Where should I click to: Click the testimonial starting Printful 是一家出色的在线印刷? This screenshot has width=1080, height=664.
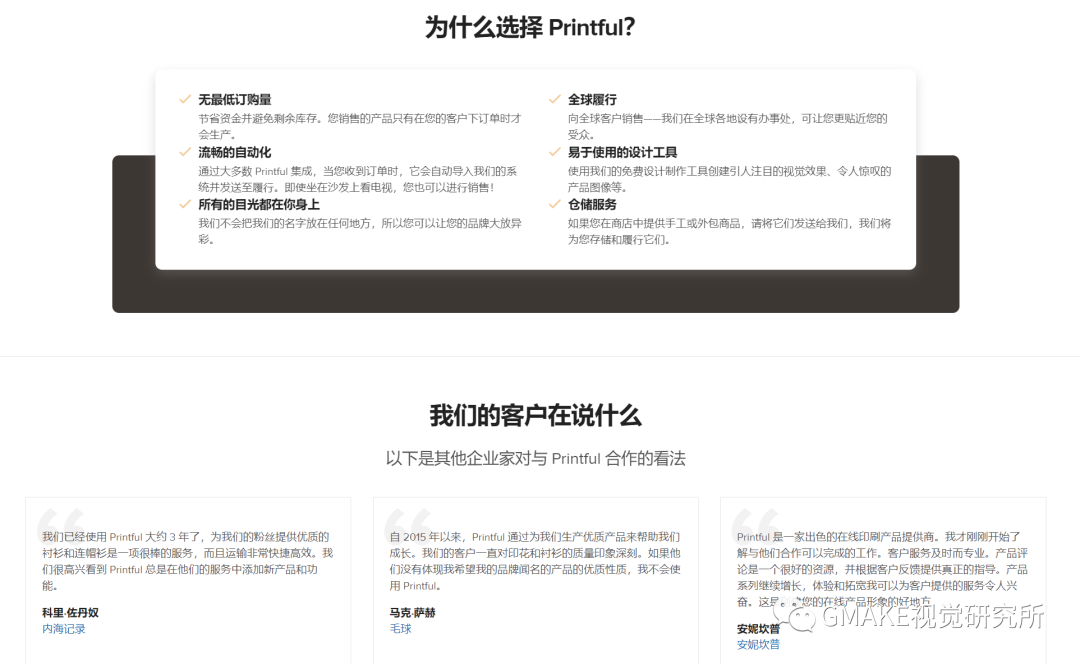[882, 569]
